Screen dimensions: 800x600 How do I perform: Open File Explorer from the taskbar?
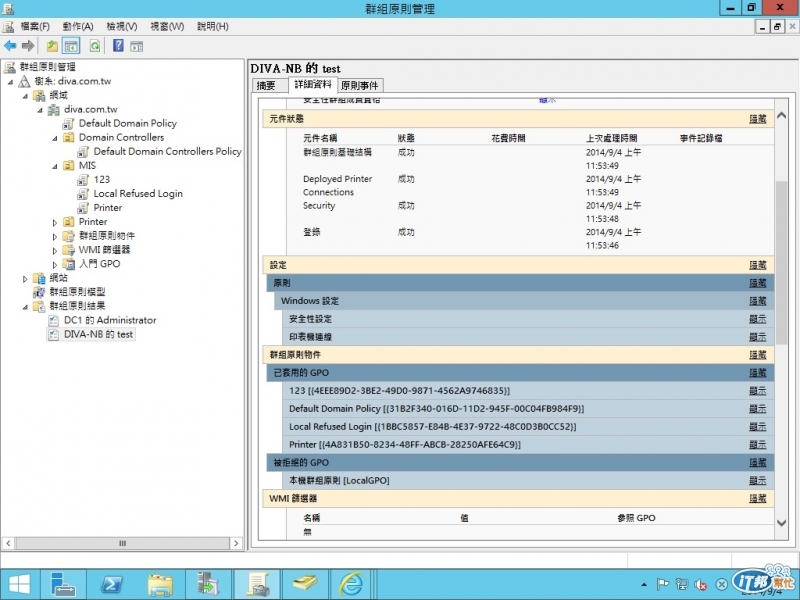pos(160,584)
